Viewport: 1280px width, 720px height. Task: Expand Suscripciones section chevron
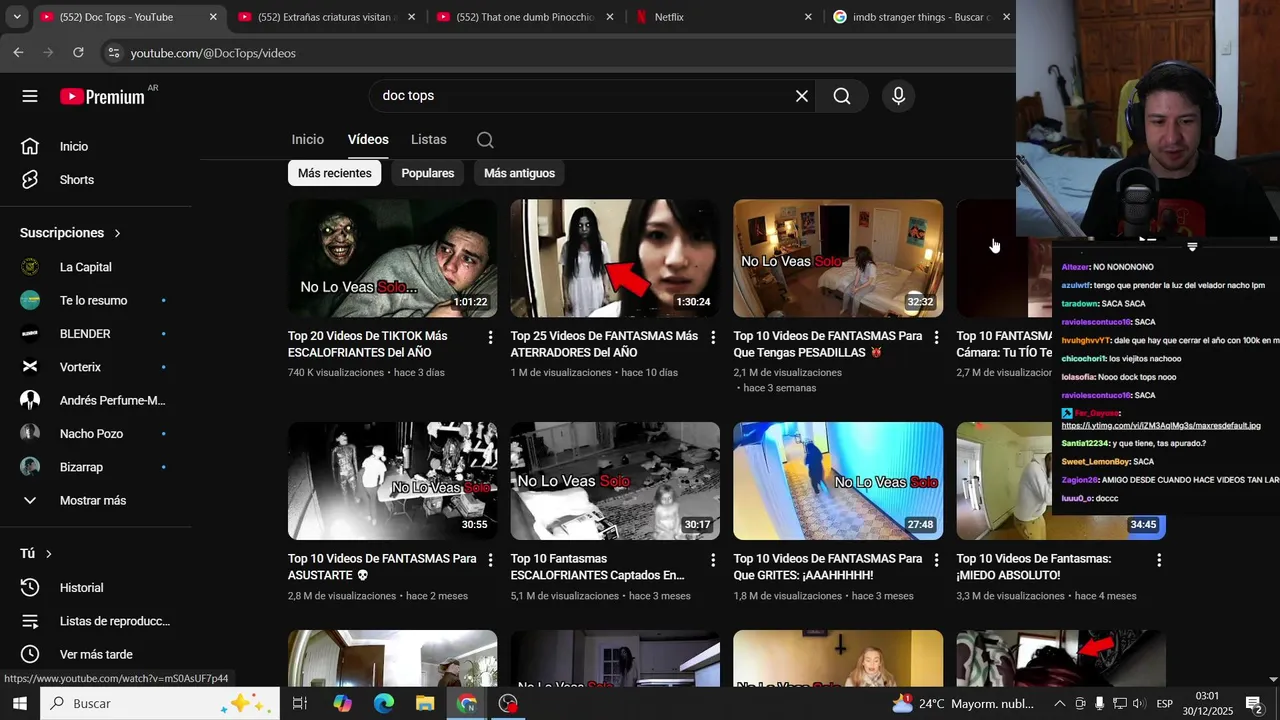point(117,233)
